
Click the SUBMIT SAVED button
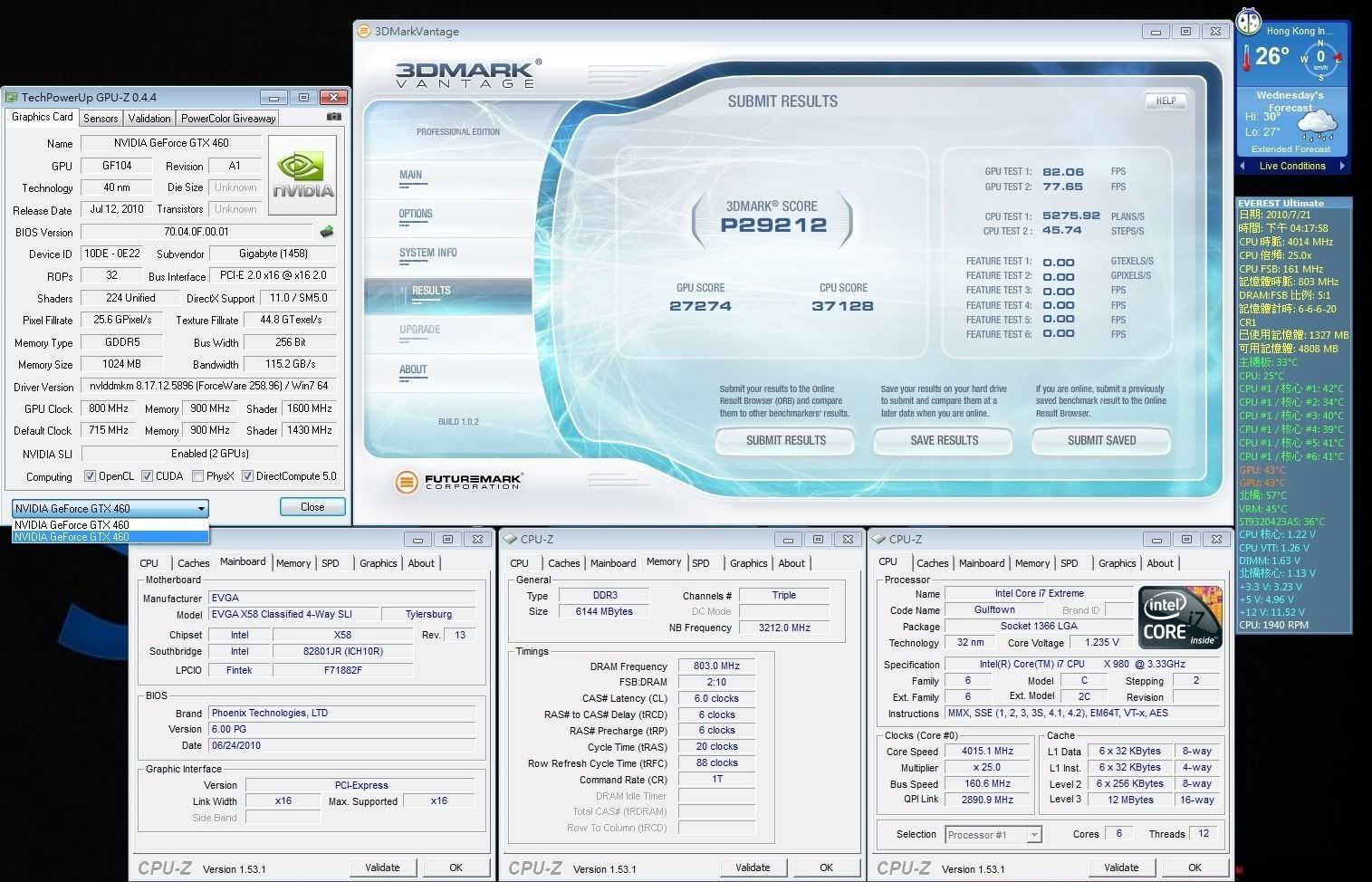(x=1101, y=441)
